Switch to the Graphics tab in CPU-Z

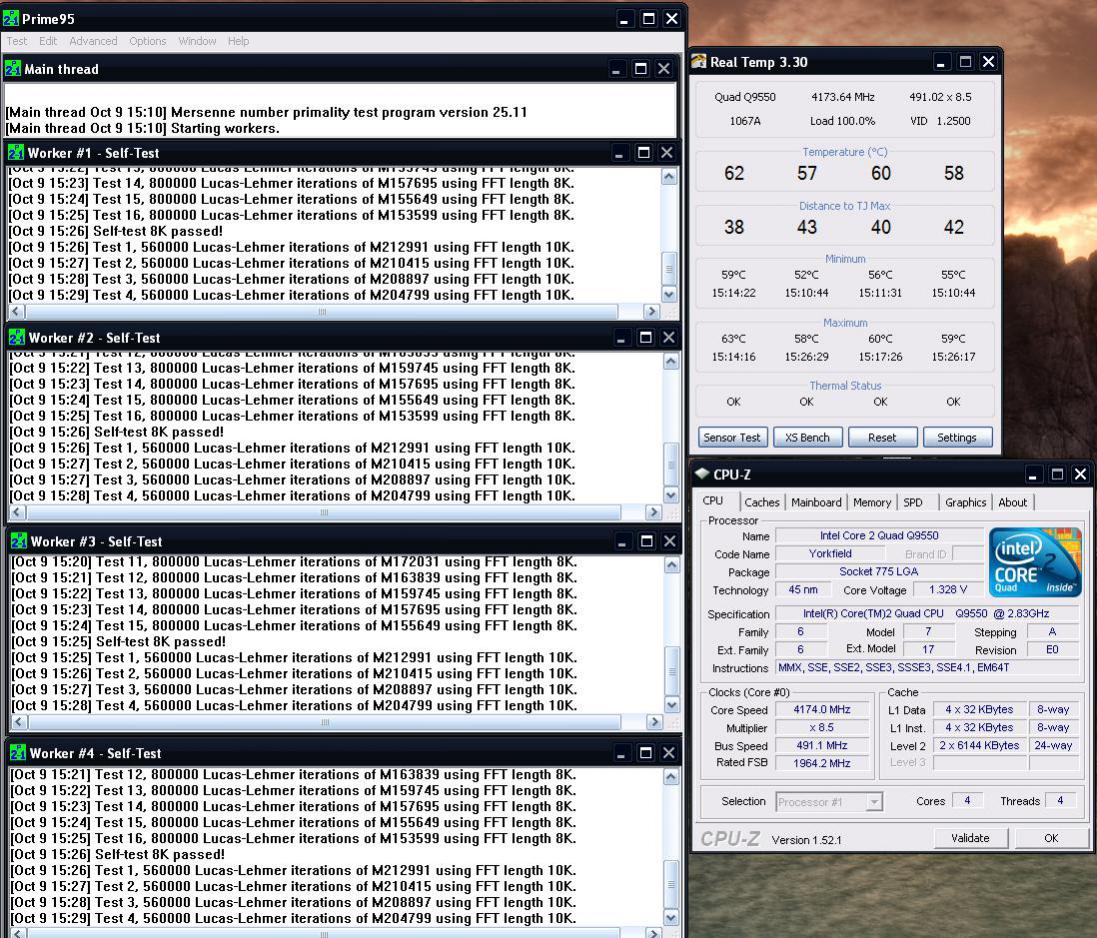(x=965, y=502)
